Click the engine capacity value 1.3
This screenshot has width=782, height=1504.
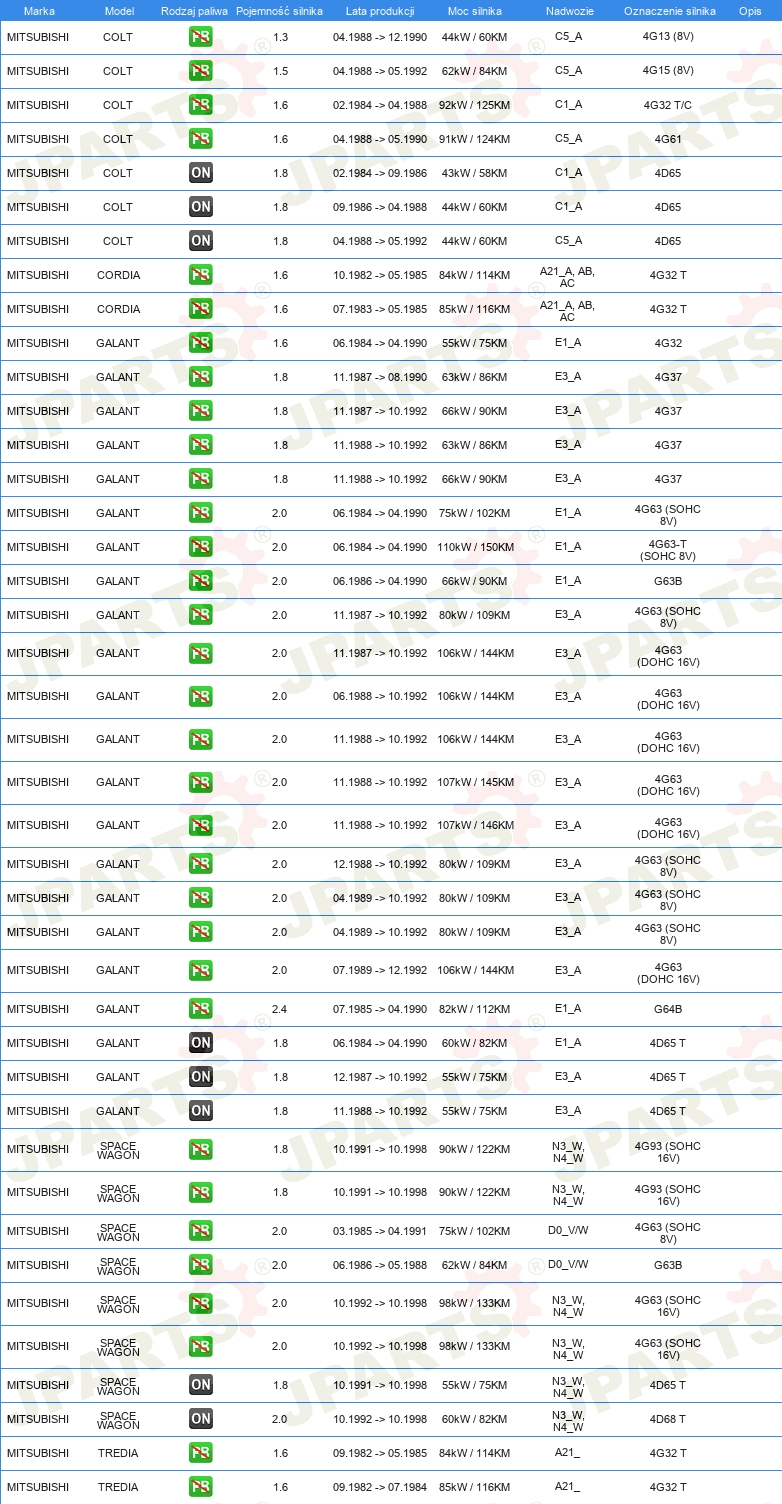tap(280, 37)
